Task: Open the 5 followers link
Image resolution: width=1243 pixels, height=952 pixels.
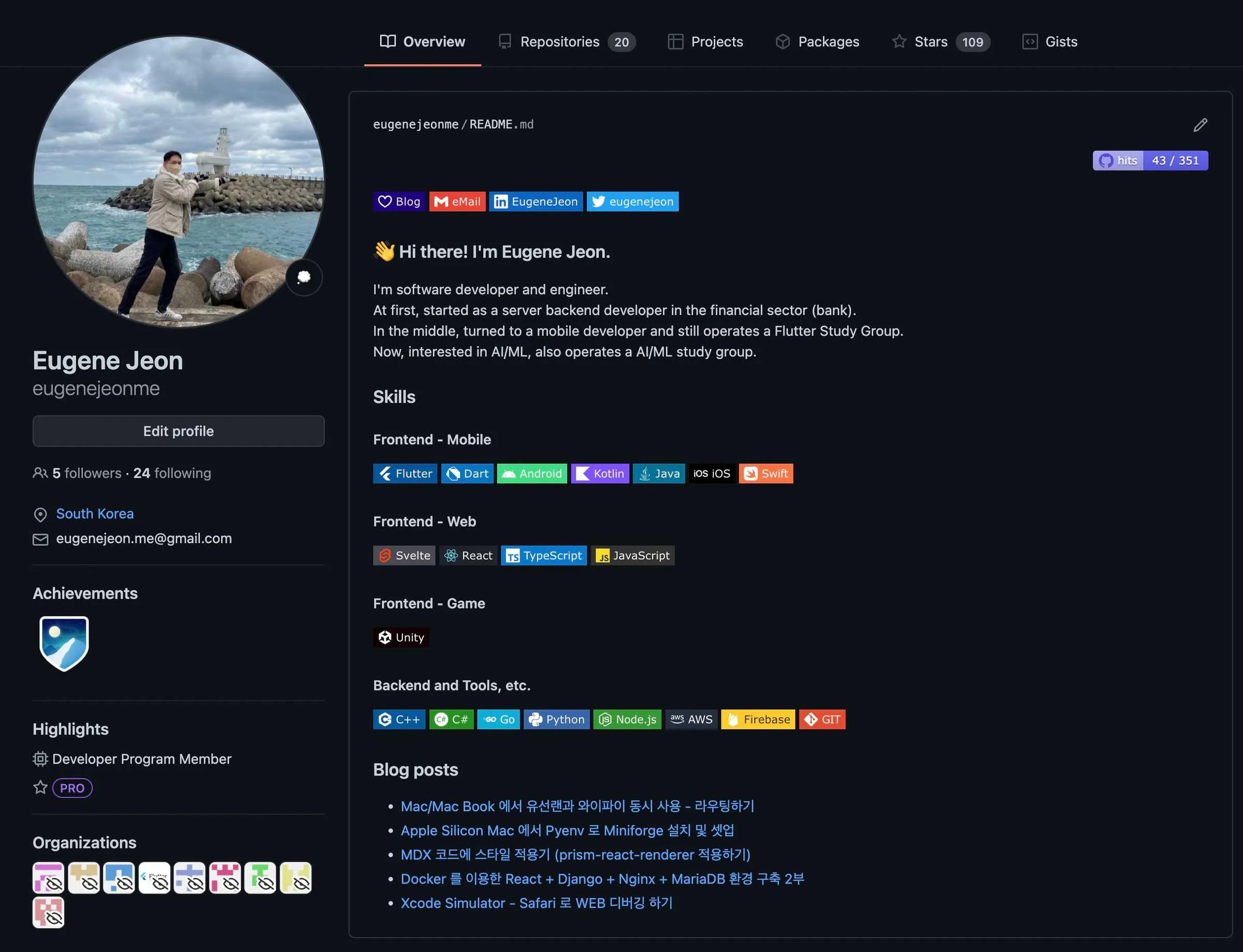Action: 85,473
